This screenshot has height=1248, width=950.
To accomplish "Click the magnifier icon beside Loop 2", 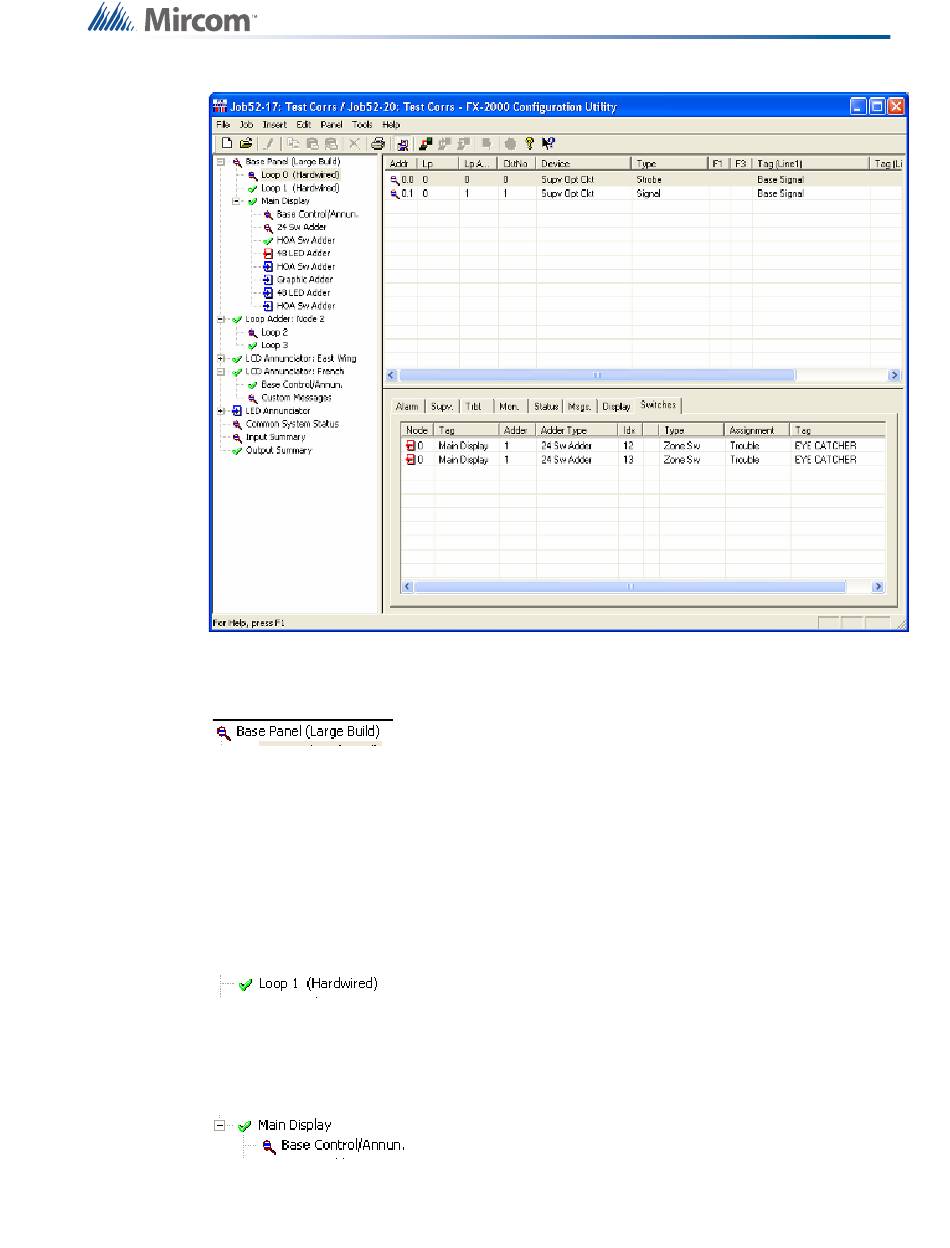I will coord(254,332).
